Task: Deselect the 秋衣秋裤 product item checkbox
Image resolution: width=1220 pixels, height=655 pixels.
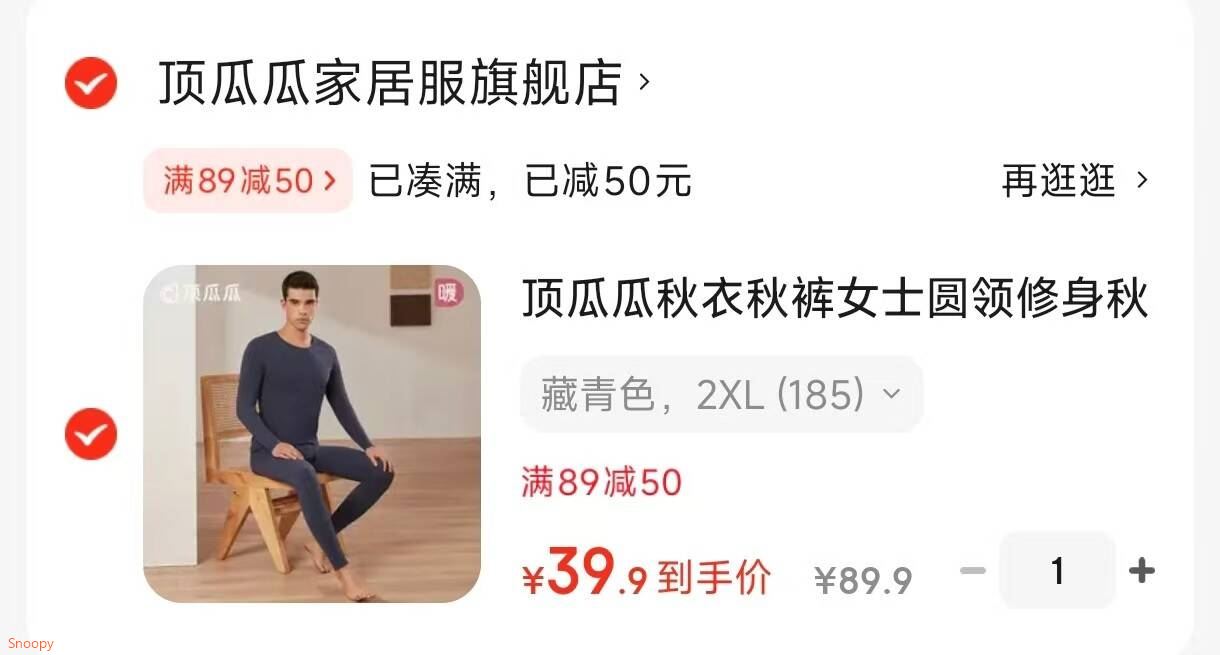Action: click(x=91, y=434)
